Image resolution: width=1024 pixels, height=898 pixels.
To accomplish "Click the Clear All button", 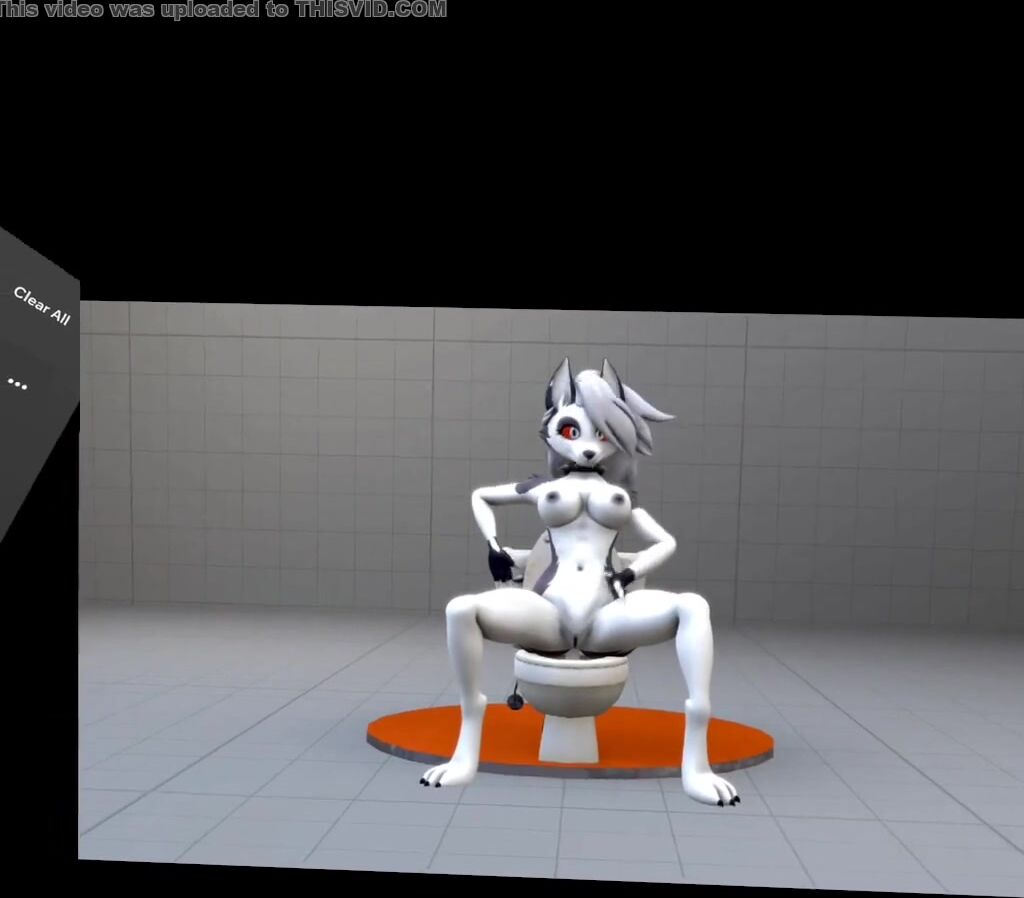I will (42, 305).
